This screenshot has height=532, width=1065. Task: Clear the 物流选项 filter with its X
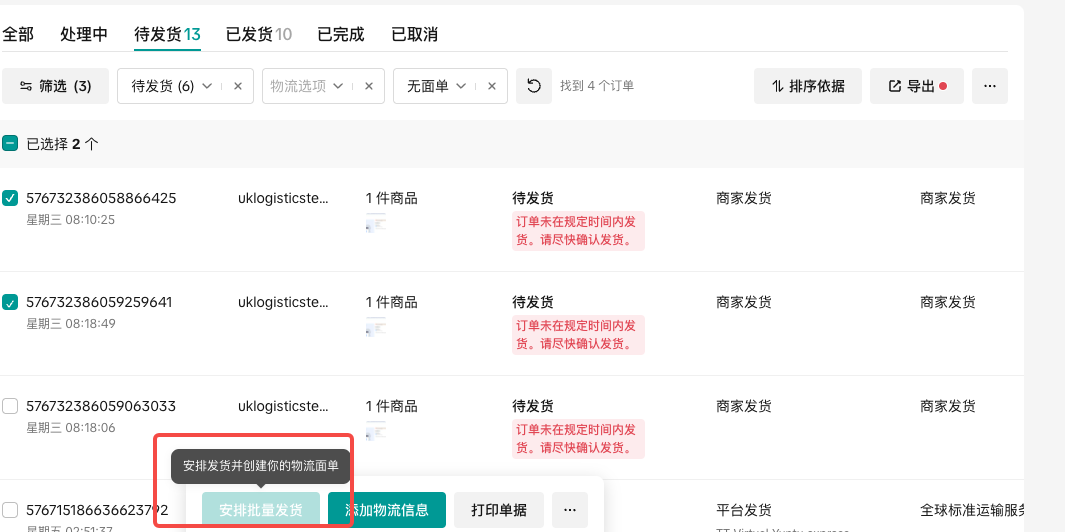pyautogui.click(x=368, y=86)
